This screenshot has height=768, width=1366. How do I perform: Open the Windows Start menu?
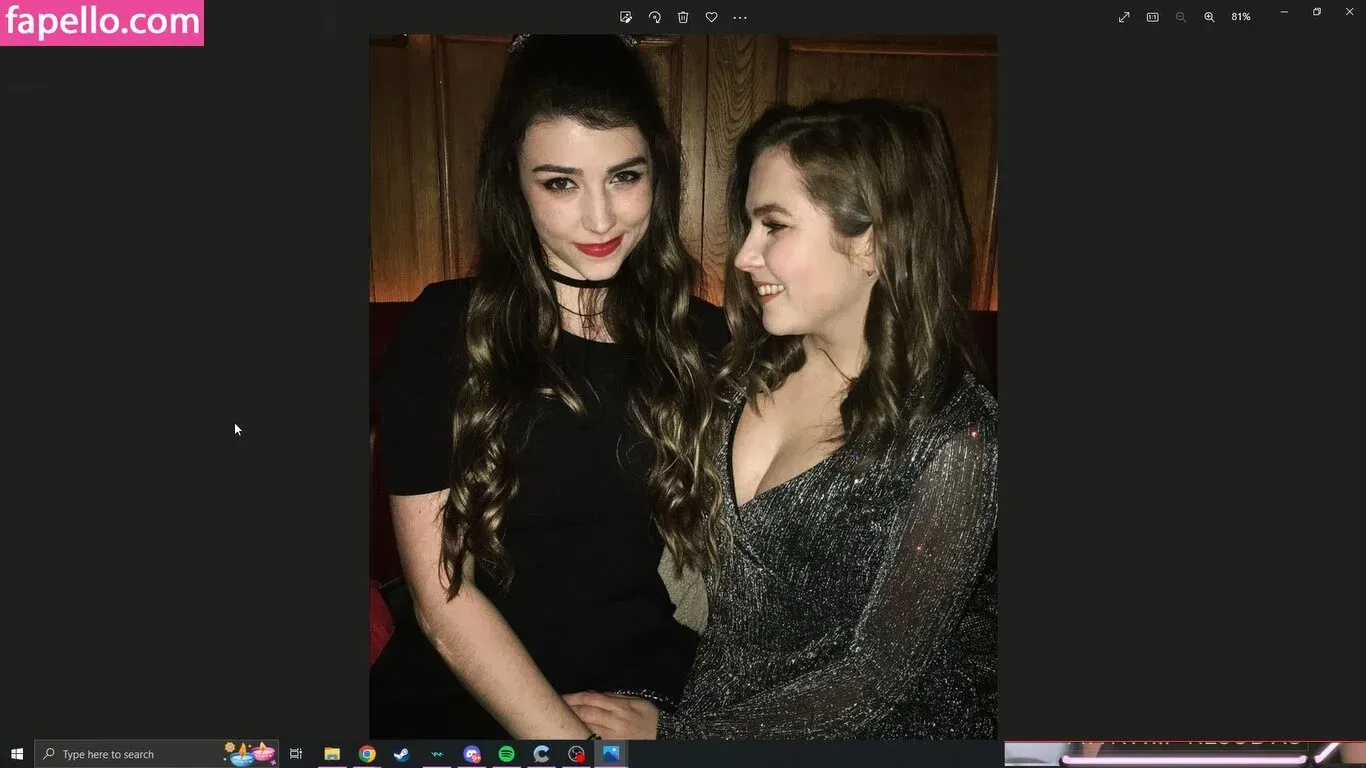[17, 754]
